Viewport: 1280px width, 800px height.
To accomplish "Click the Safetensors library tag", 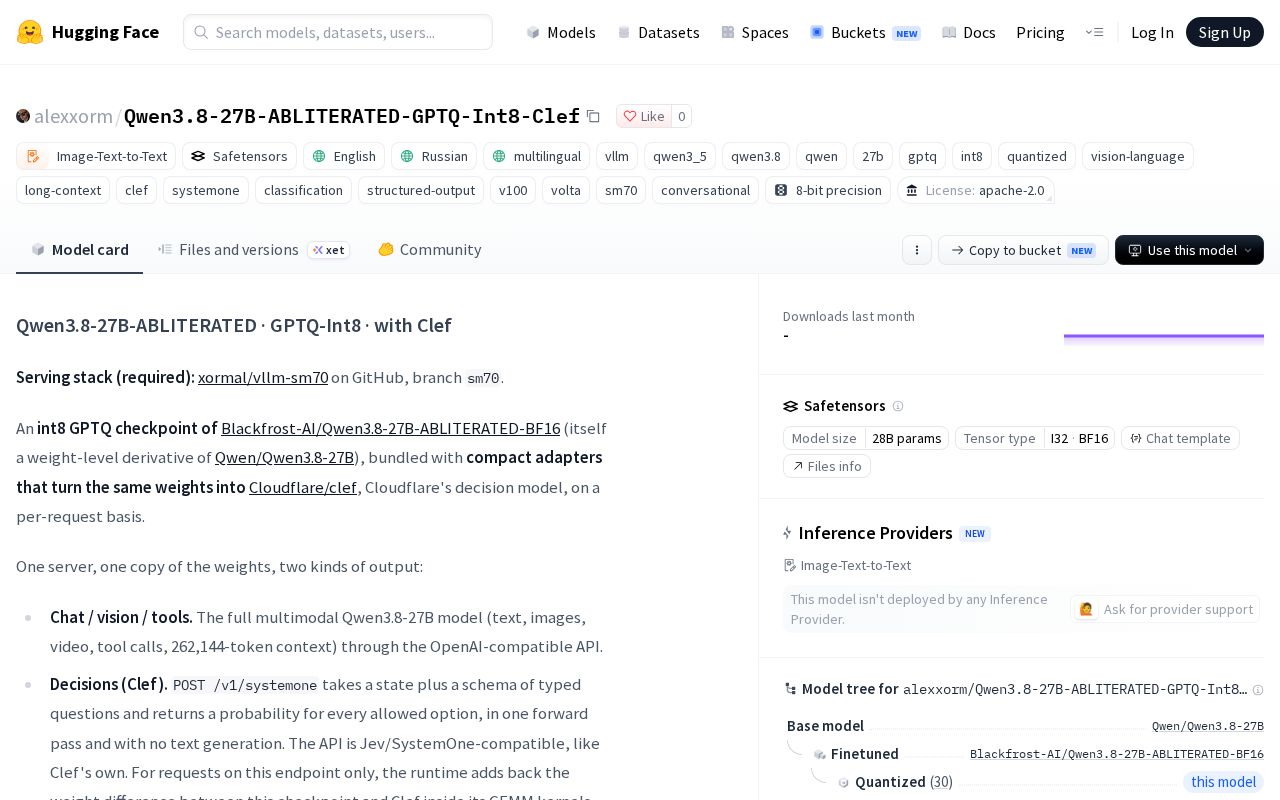I will 239,156.
